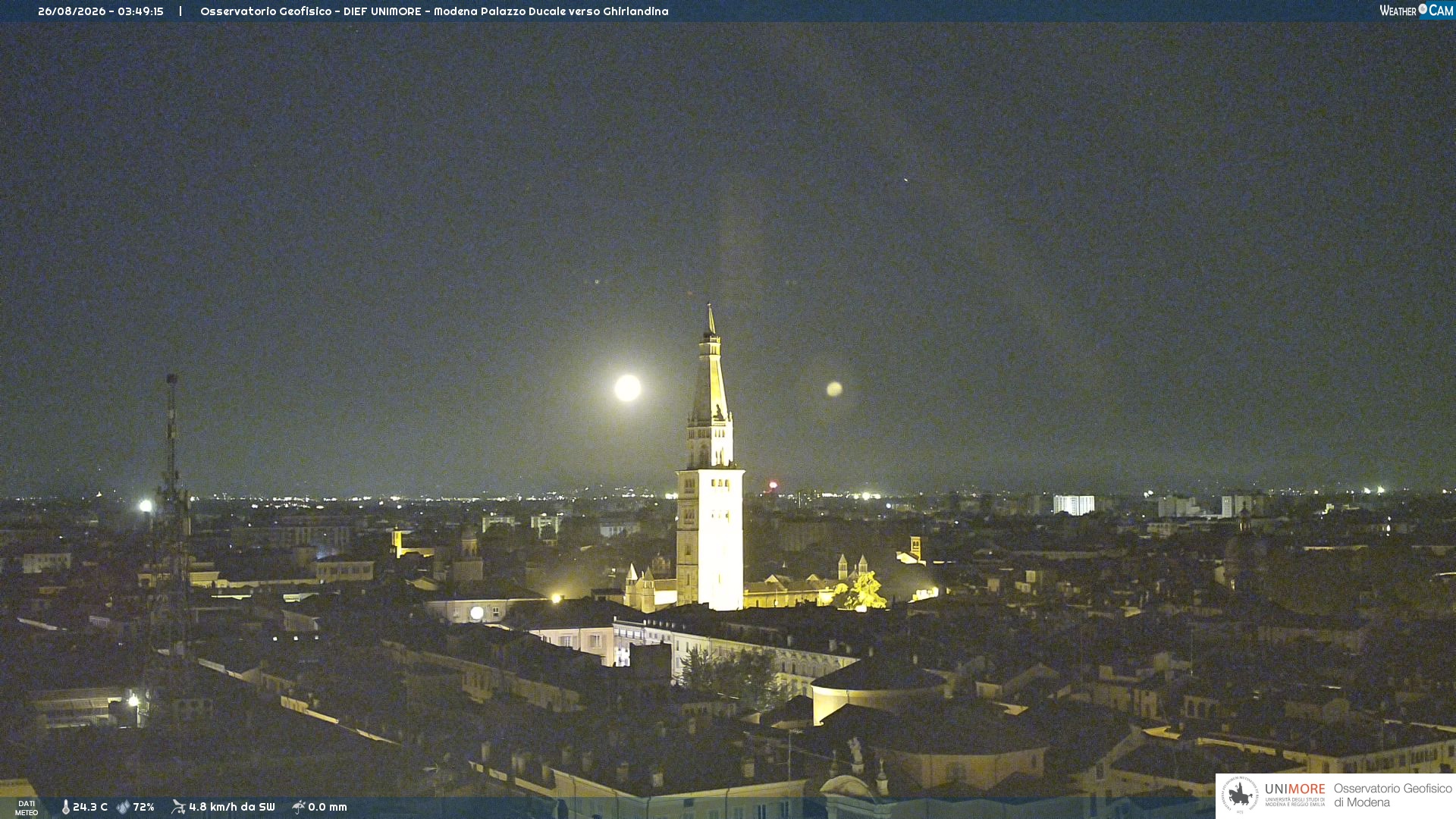Select the Osservatorio Geofisico DIEF UNIMORE title
The width and height of the screenshot is (1456, 819).
pyautogui.click(x=435, y=11)
